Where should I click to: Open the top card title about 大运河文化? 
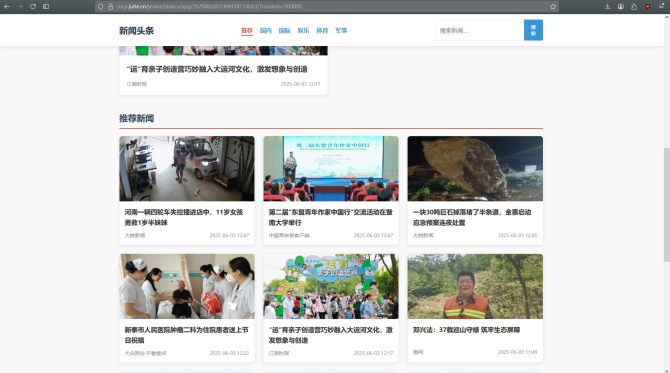(x=217, y=69)
